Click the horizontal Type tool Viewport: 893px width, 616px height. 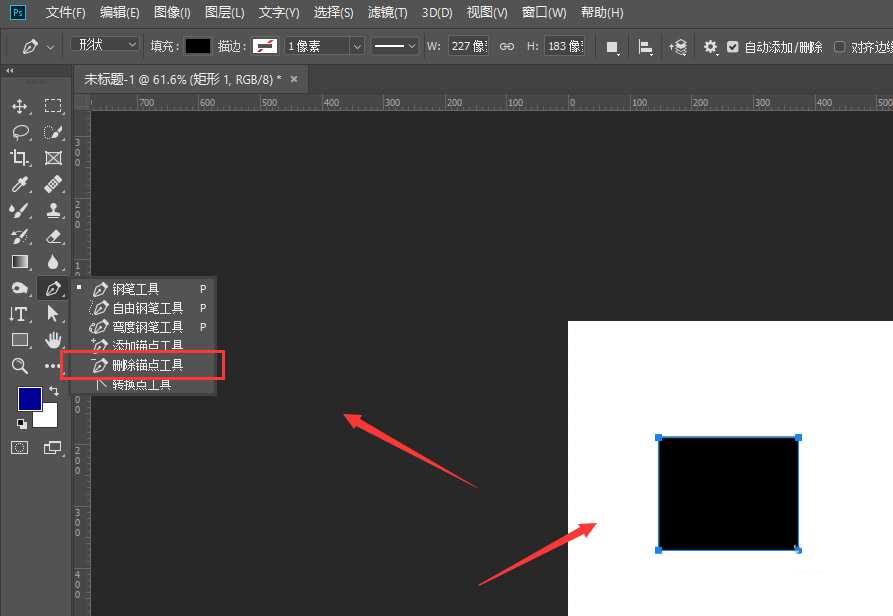click(x=19, y=314)
